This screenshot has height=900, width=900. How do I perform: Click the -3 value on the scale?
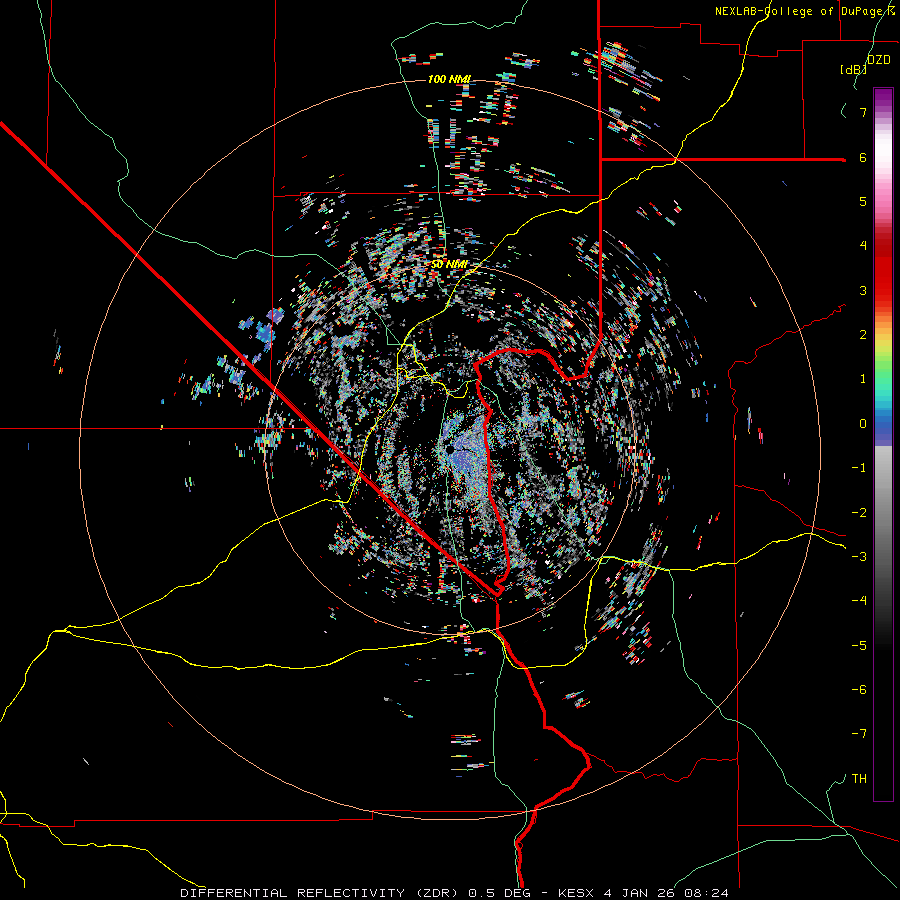click(859, 557)
